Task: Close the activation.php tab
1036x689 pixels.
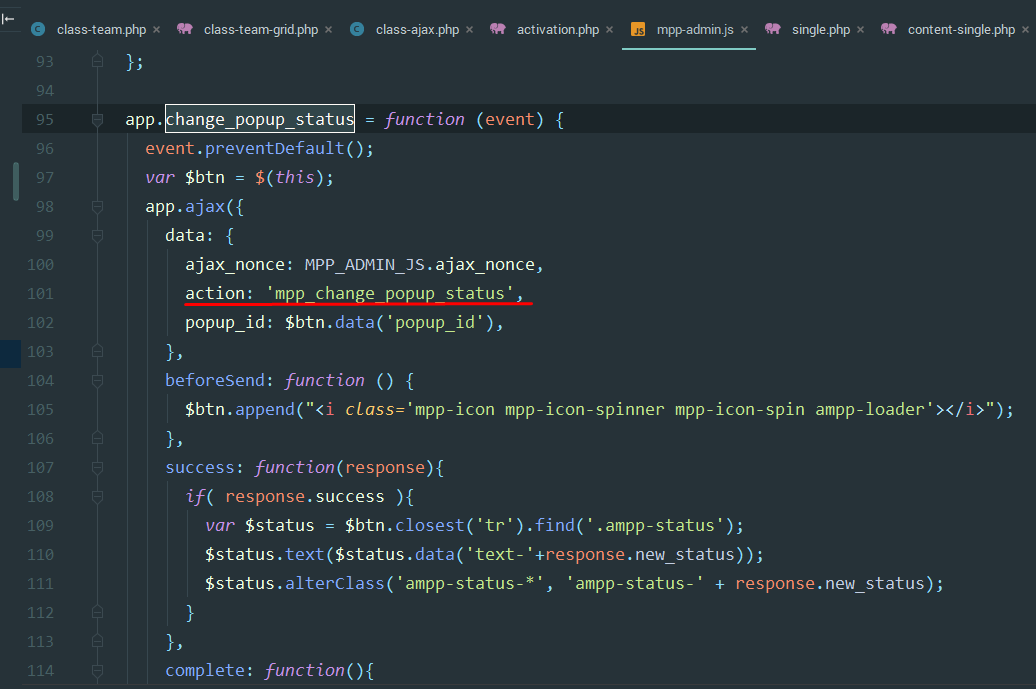Action: (609, 30)
